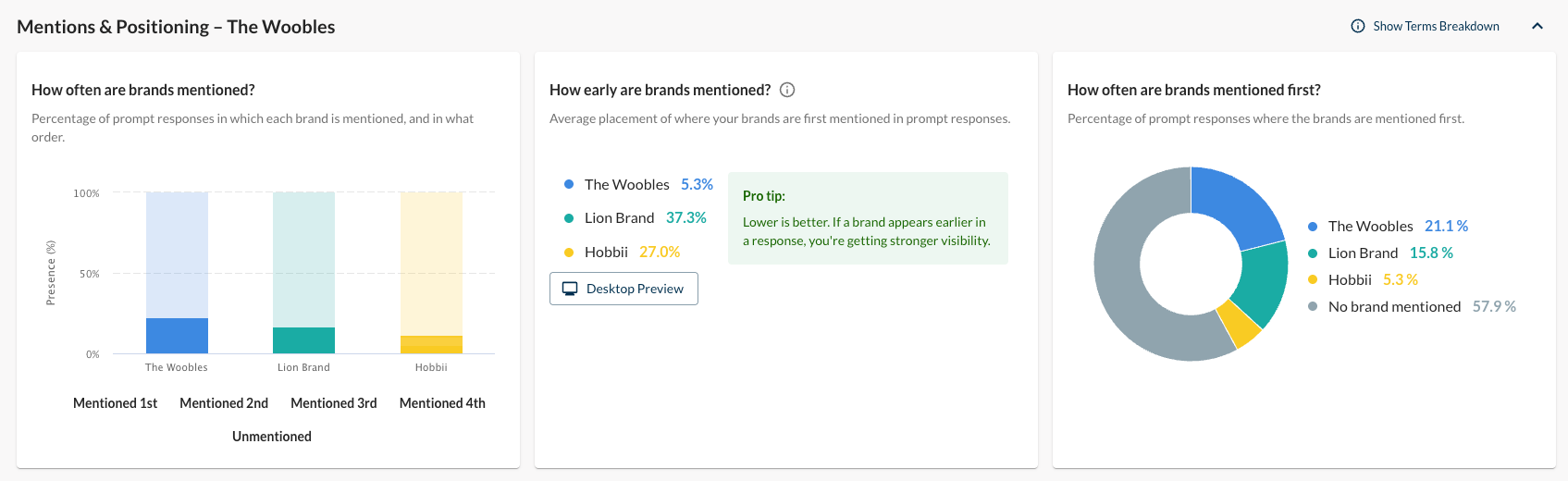
Task: Toggle the Mentioned 4th legend item
Action: (x=442, y=403)
